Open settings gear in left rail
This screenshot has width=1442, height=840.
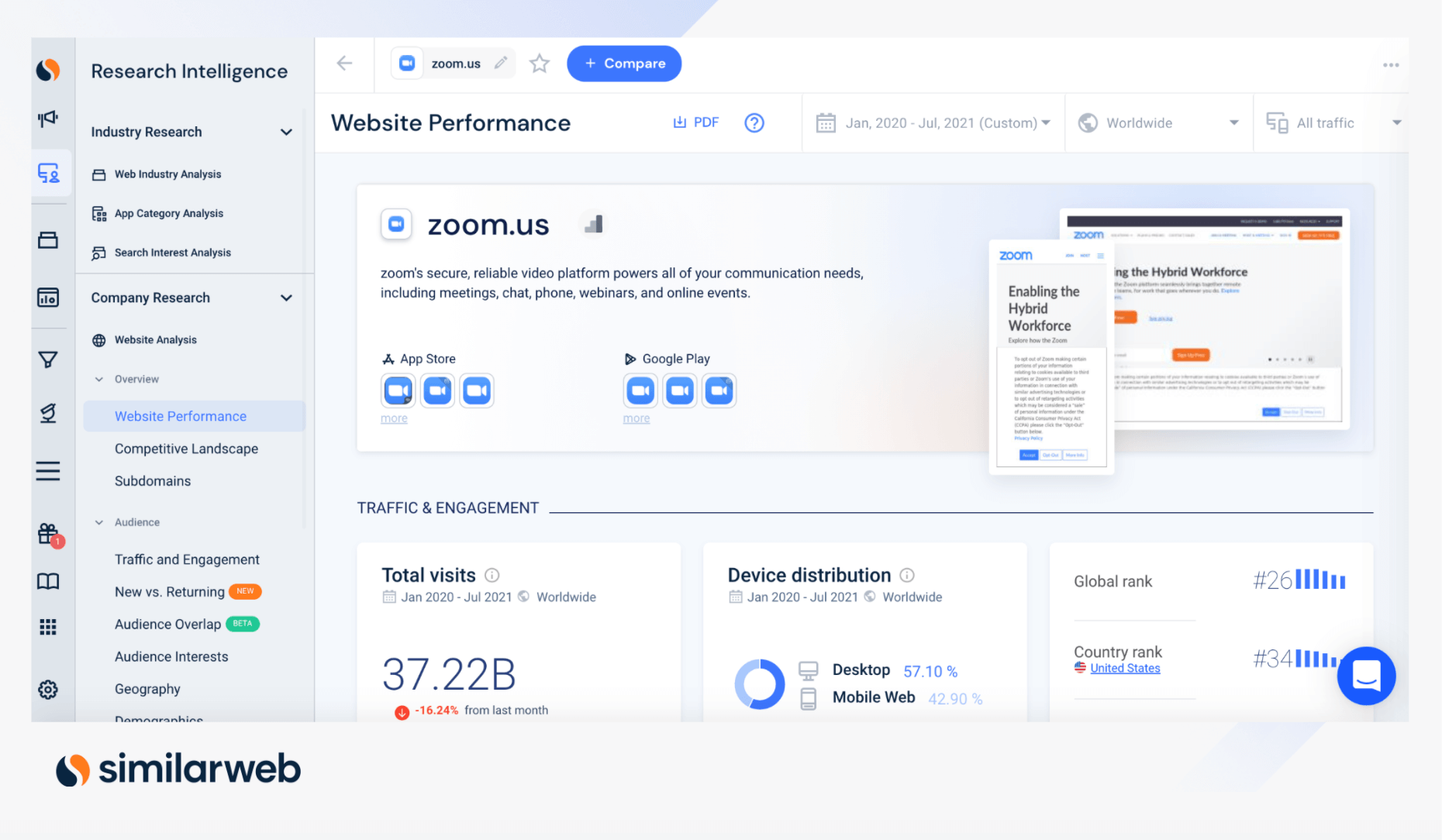48,690
